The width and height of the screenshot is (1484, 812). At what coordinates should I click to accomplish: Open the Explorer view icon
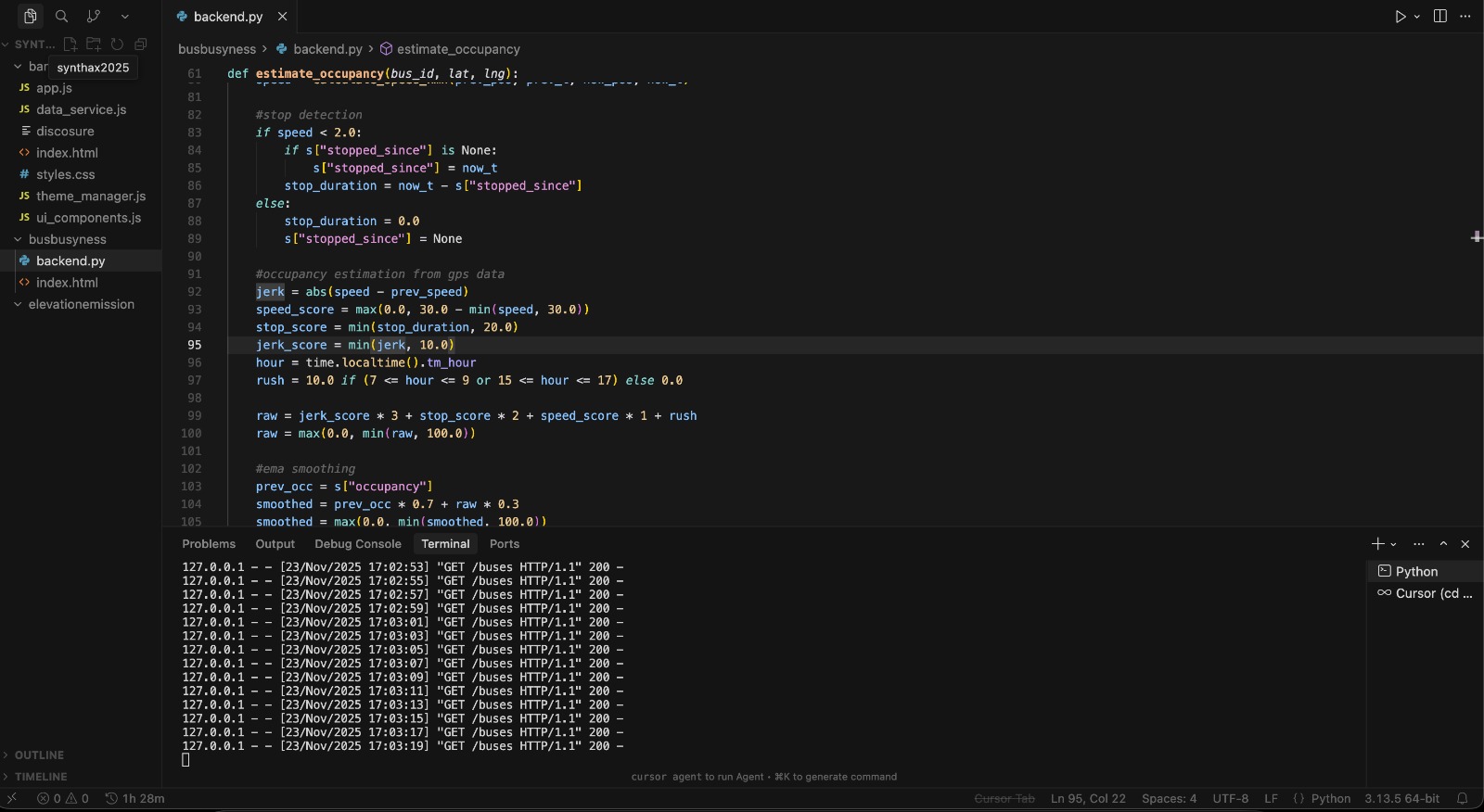pyautogui.click(x=31, y=16)
